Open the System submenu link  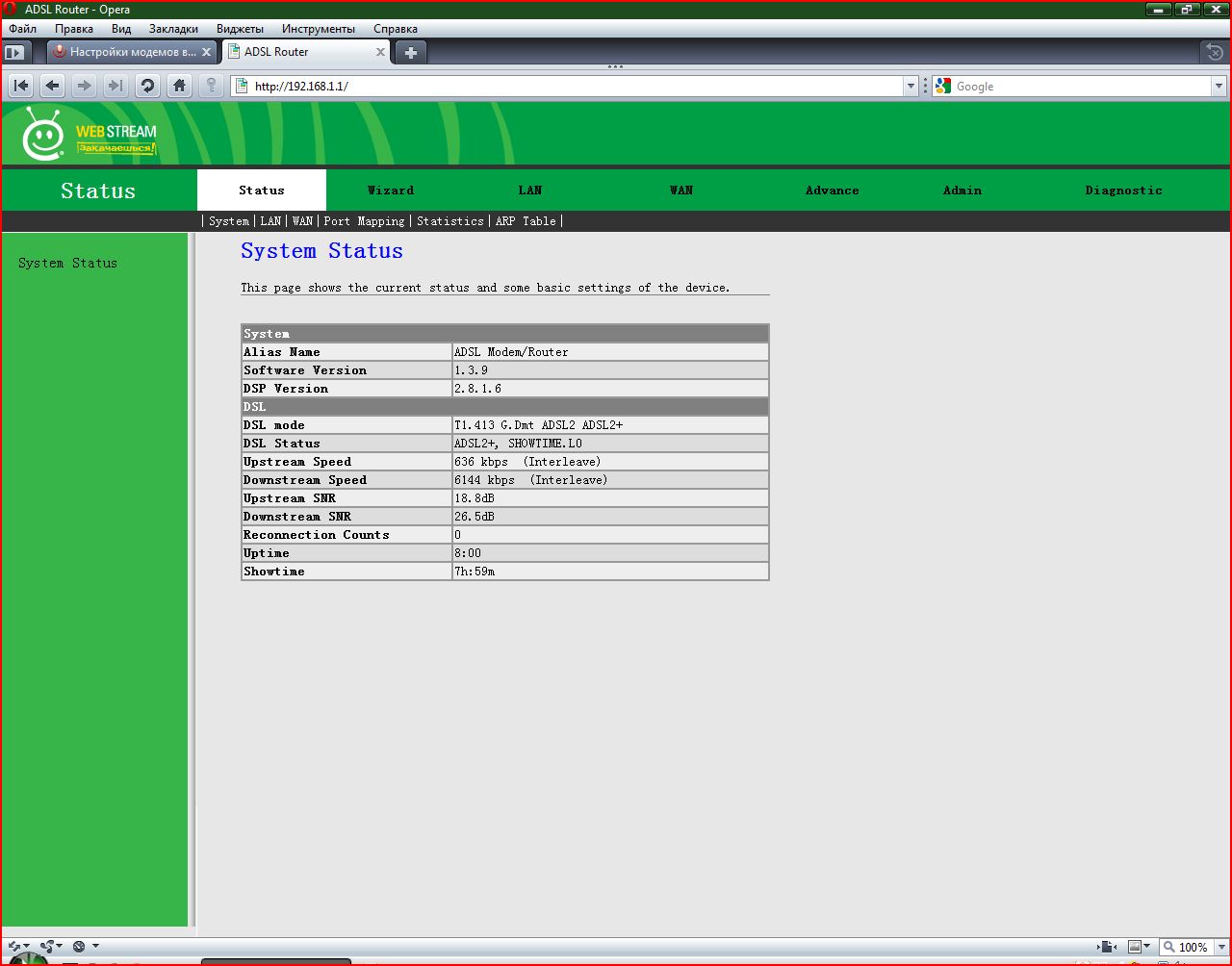229,221
